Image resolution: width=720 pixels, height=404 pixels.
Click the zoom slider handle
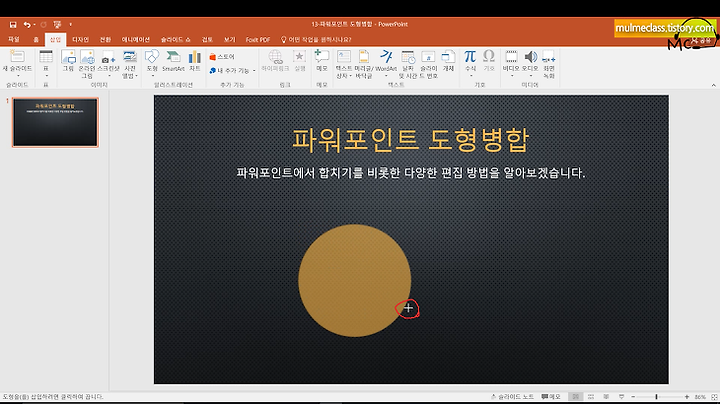[x=657, y=397]
